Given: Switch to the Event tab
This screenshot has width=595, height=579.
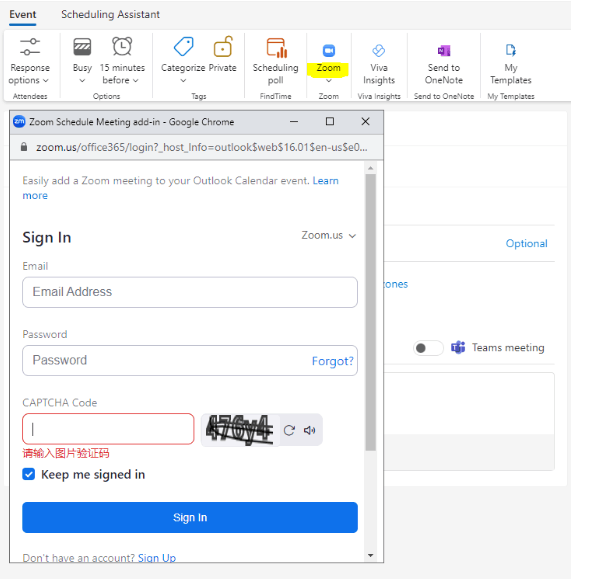Looking at the screenshot, I should pos(23,14).
